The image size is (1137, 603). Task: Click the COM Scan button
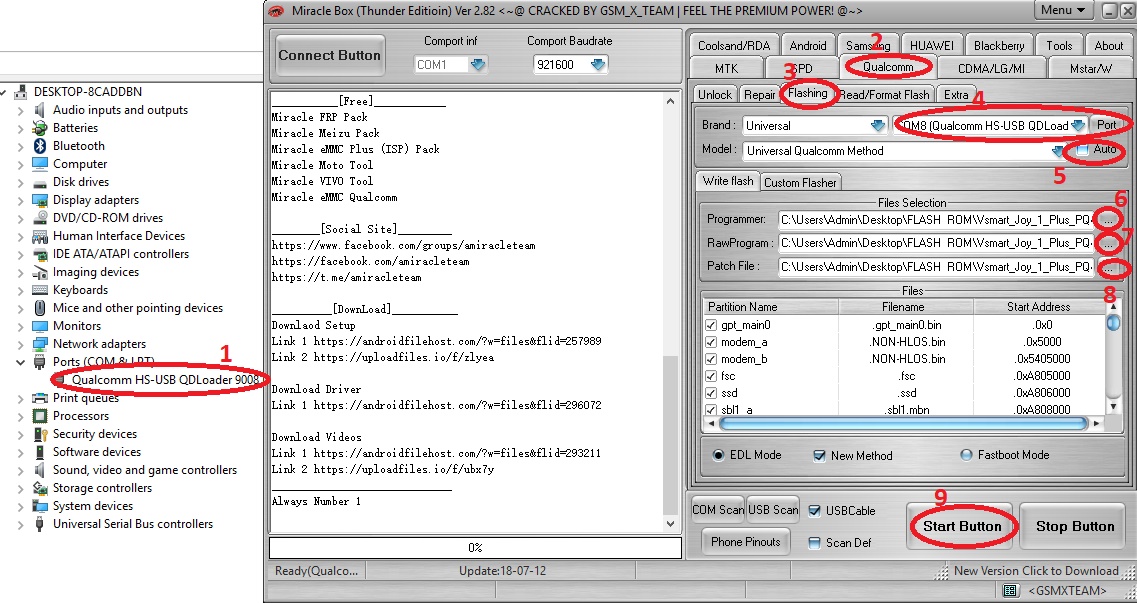[718, 510]
